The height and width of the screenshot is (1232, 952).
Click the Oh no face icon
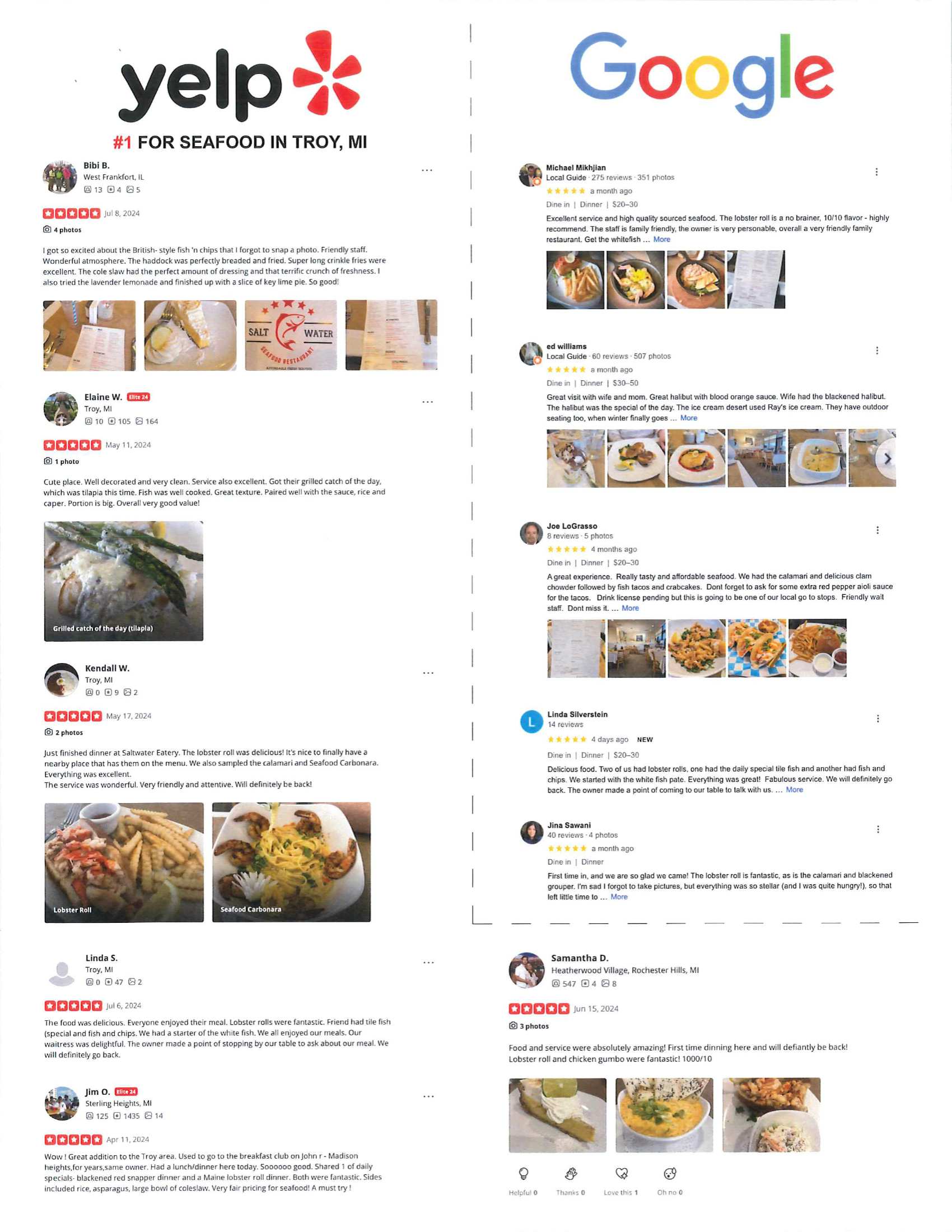point(669,1173)
